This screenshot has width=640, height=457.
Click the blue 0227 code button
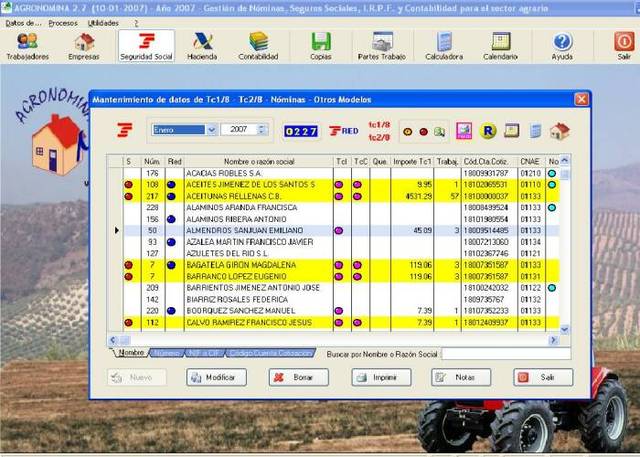coord(301,131)
